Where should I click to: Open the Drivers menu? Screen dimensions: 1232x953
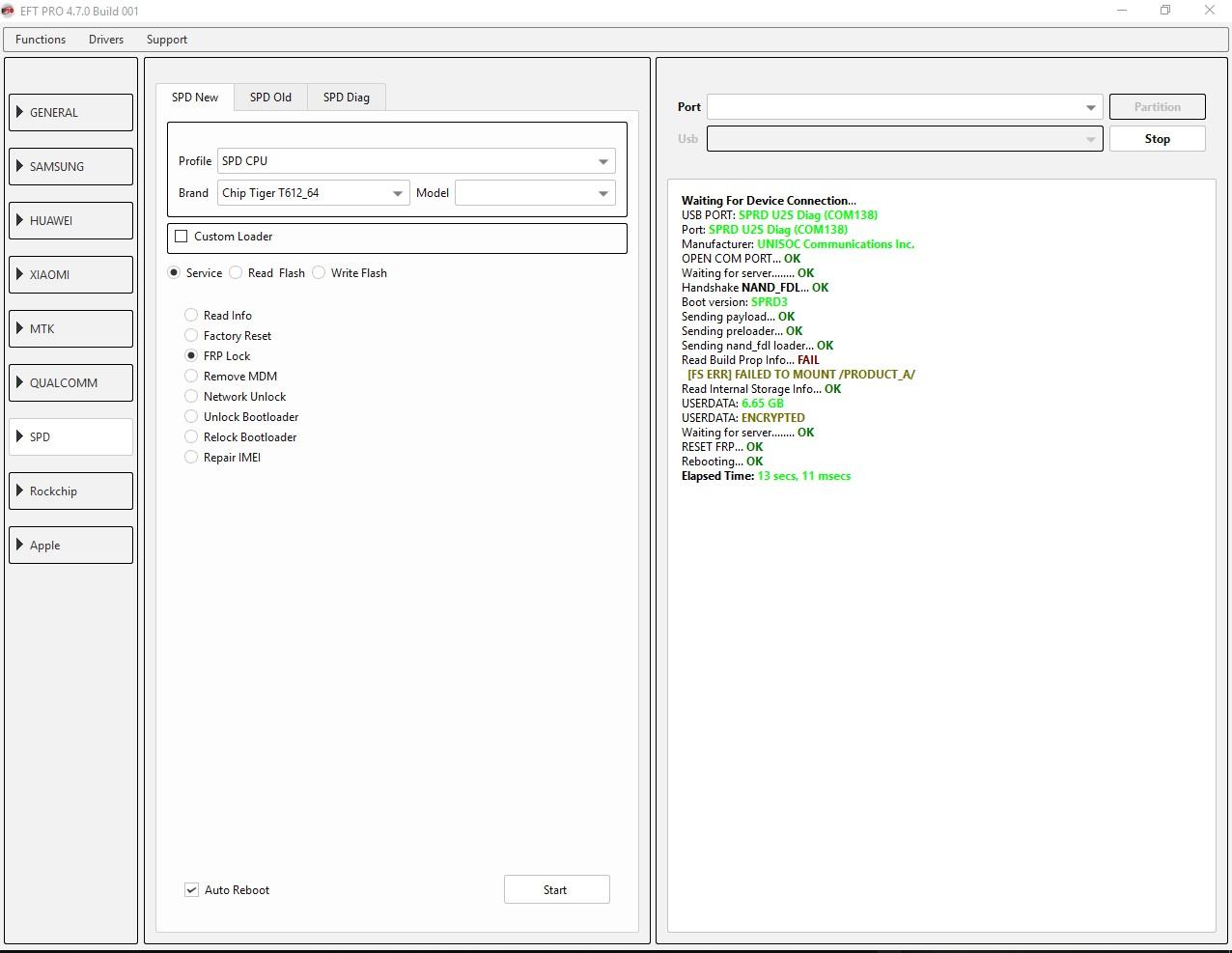coord(105,40)
